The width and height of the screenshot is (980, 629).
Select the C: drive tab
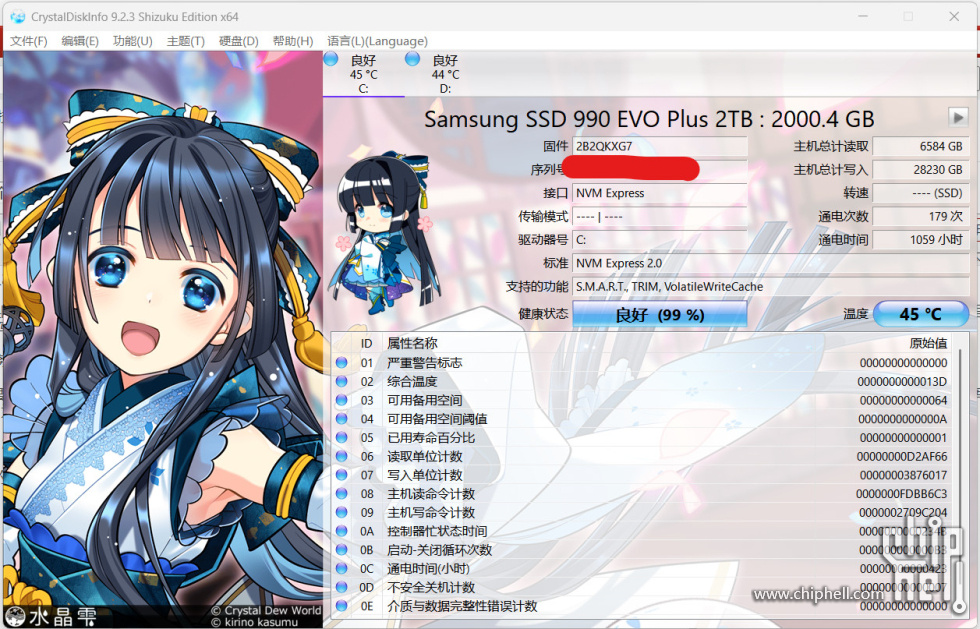click(364, 74)
